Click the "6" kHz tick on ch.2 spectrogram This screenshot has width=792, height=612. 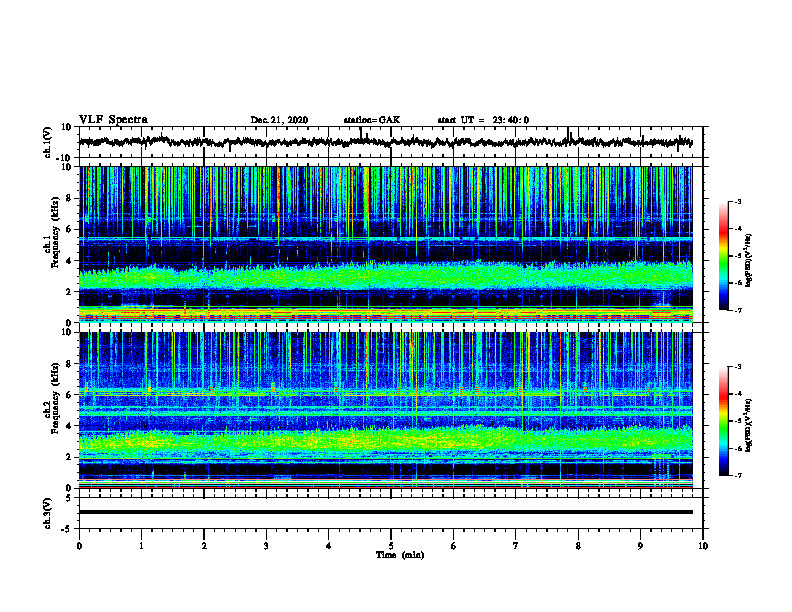[70, 395]
